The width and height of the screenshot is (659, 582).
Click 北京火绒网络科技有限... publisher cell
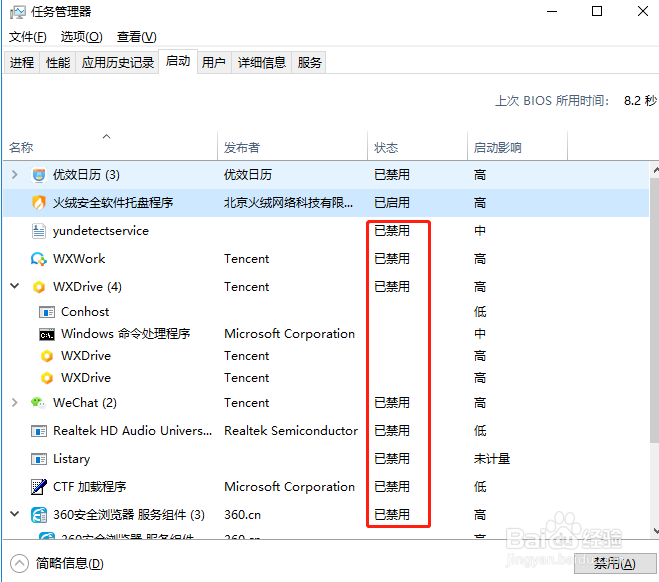click(x=288, y=203)
